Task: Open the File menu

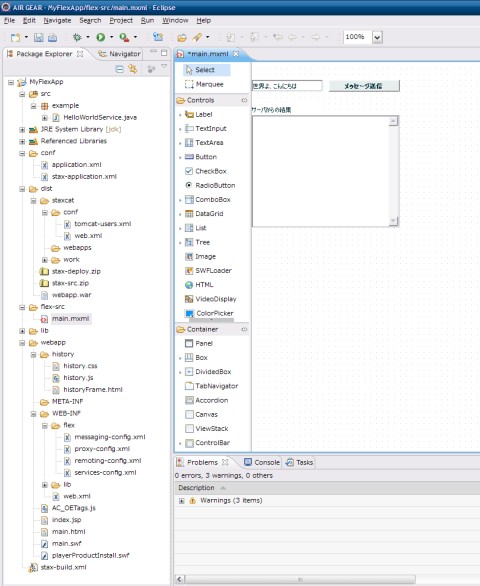Action: (9, 21)
